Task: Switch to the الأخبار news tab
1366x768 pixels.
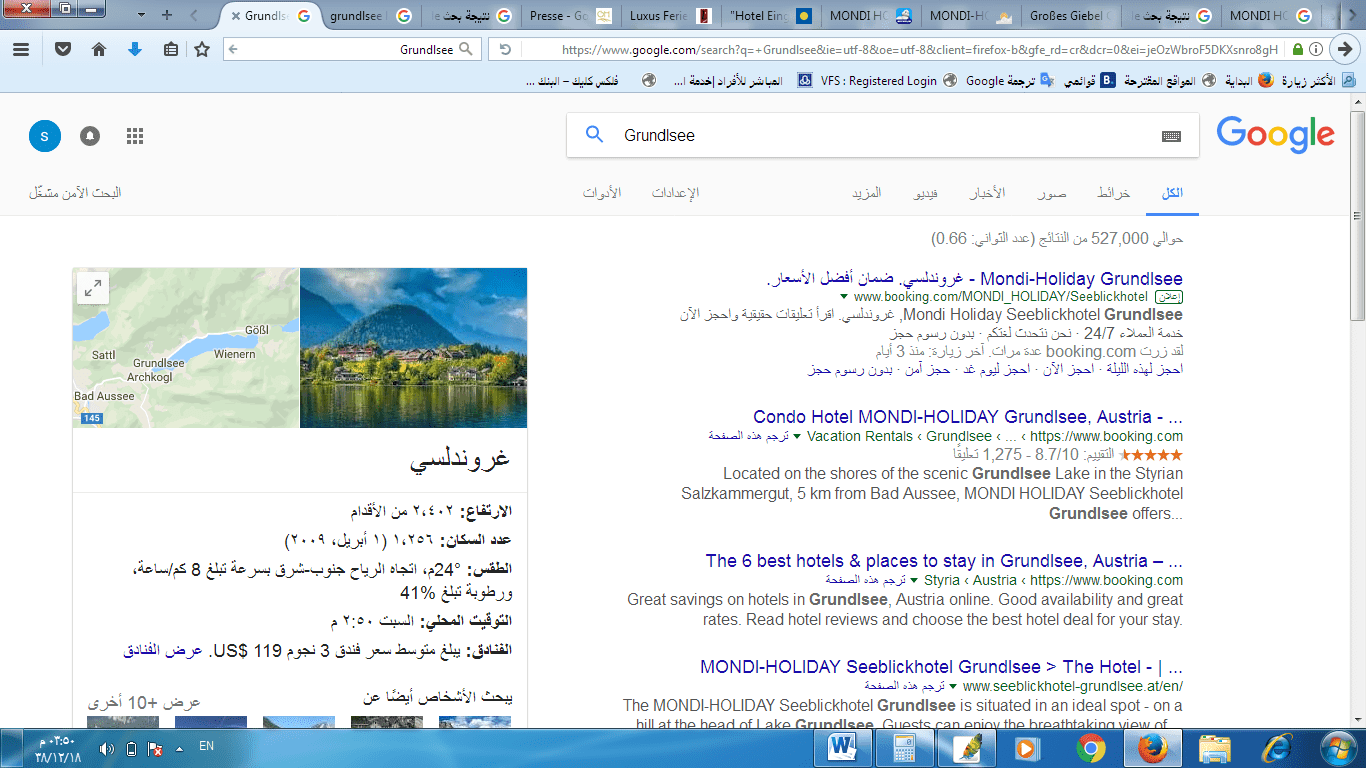Action: point(987,193)
